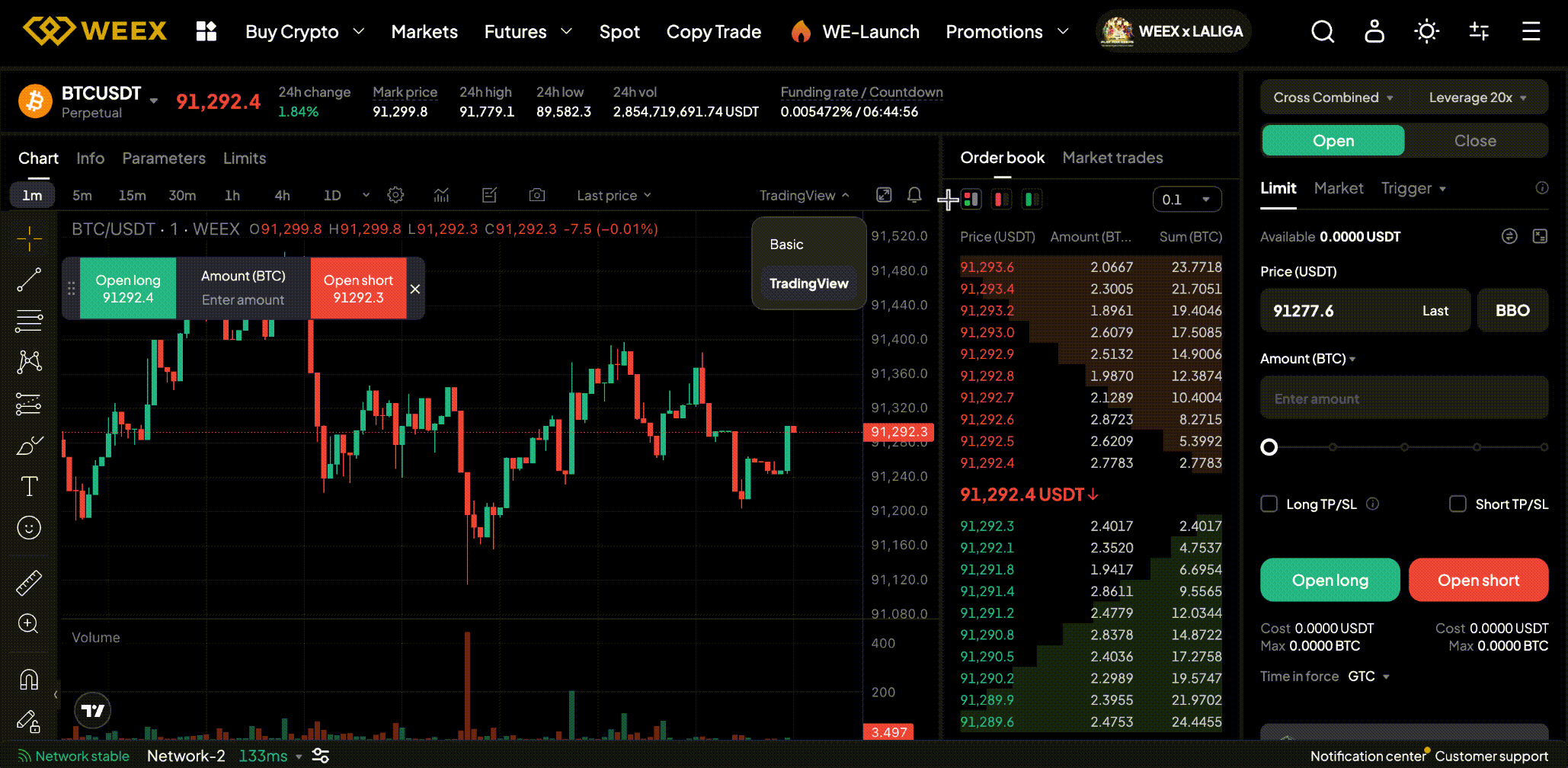Image resolution: width=1568 pixels, height=768 pixels.
Task: Select the horizontal lines Fibonacci tool
Action: click(x=29, y=321)
